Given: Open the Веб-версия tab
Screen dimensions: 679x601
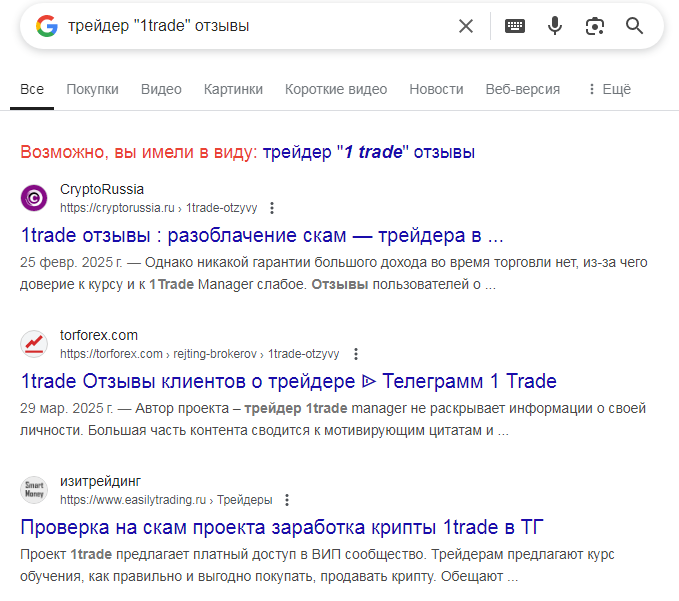Looking at the screenshot, I should [x=523, y=89].
